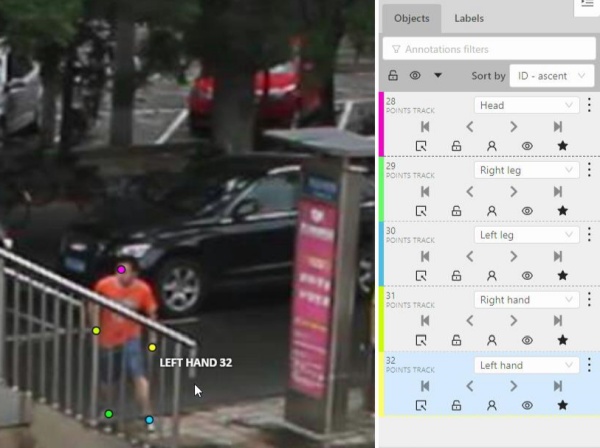Image resolution: width=600 pixels, height=448 pixels.
Task: Lock all objects with header lock icon
Action: click(393, 75)
